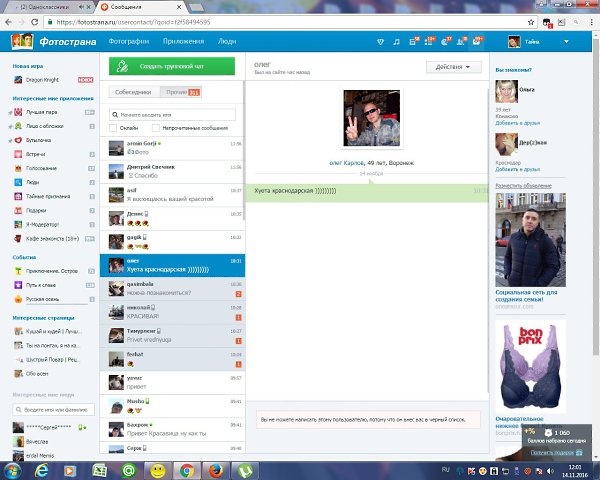Click the Подарки gift icon in sidebar
Viewport: 600px width, 480px height.
pos(17,211)
